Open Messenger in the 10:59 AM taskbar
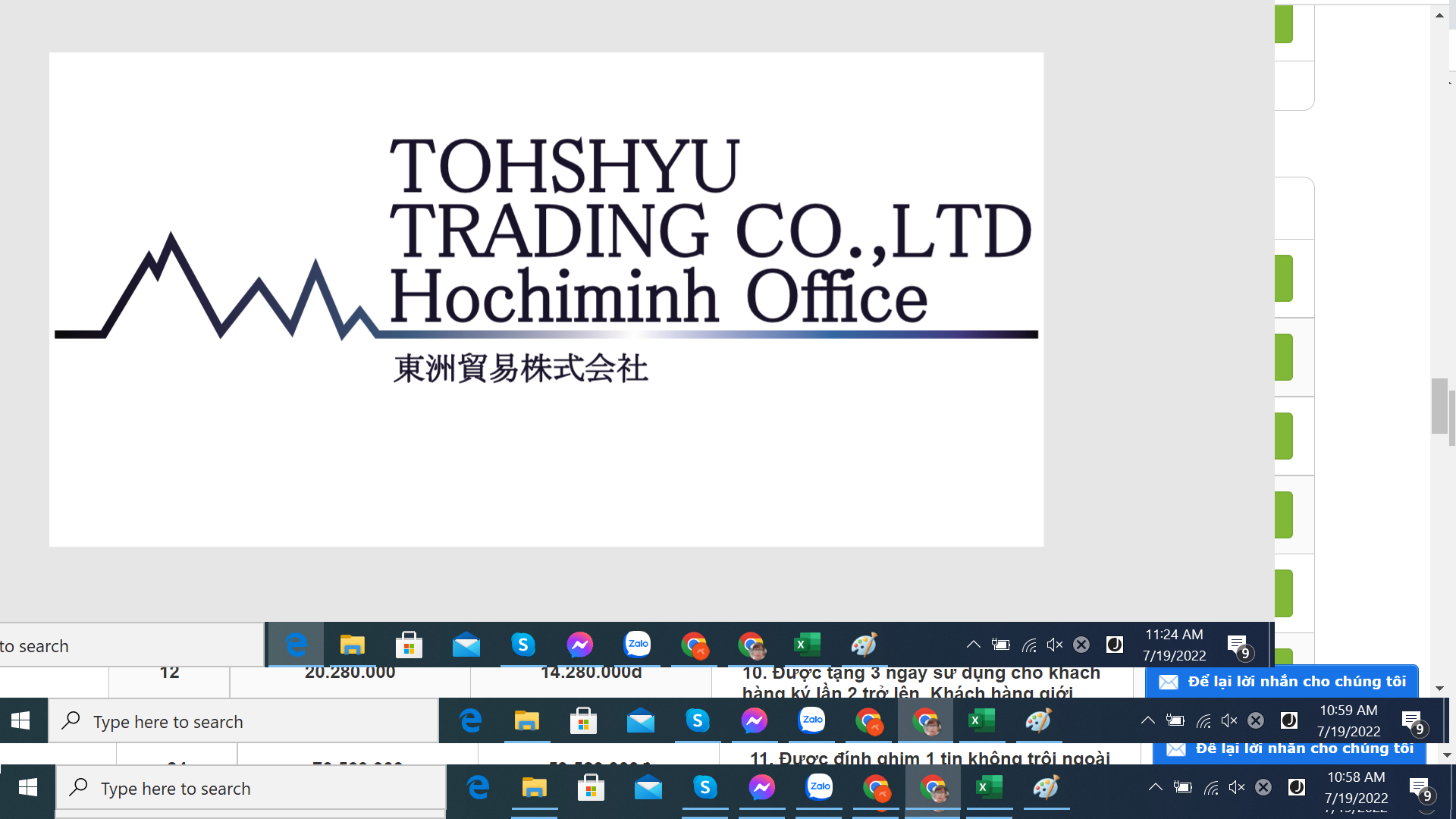 click(x=755, y=721)
